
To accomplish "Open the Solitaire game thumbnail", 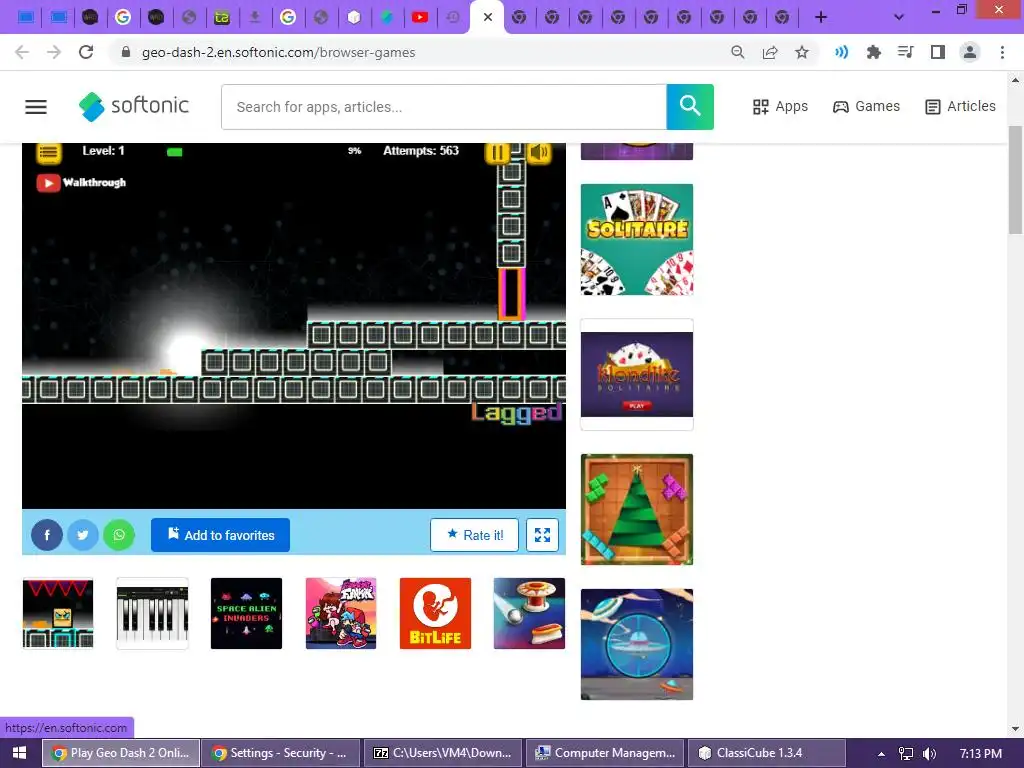I will (637, 240).
